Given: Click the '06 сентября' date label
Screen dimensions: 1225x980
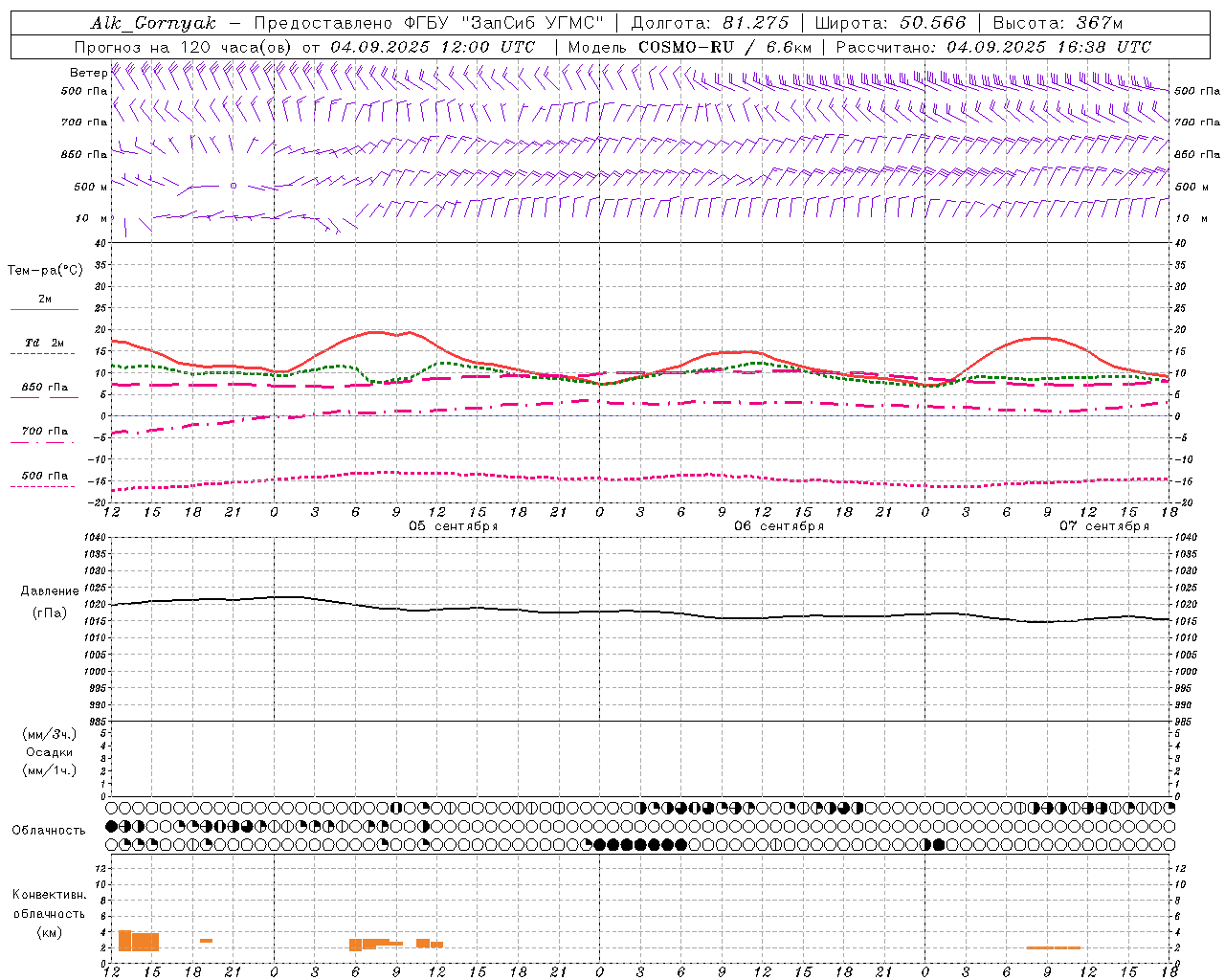Looking at the screenshot, I should pos(779,526).
